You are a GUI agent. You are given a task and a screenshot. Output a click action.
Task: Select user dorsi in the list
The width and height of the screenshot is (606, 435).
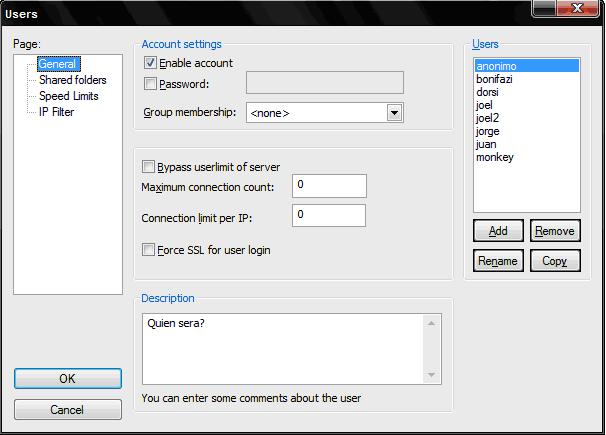(x=527, y=92)
